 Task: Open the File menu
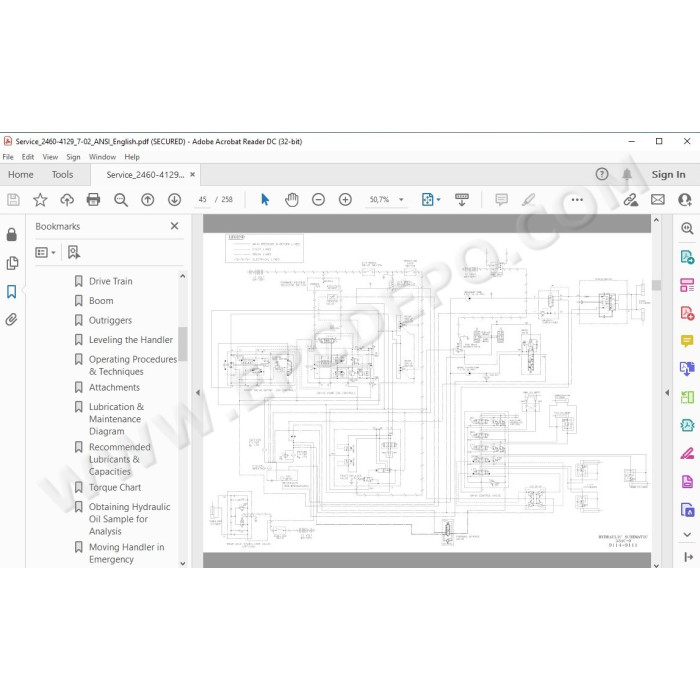tap(8, 157)
